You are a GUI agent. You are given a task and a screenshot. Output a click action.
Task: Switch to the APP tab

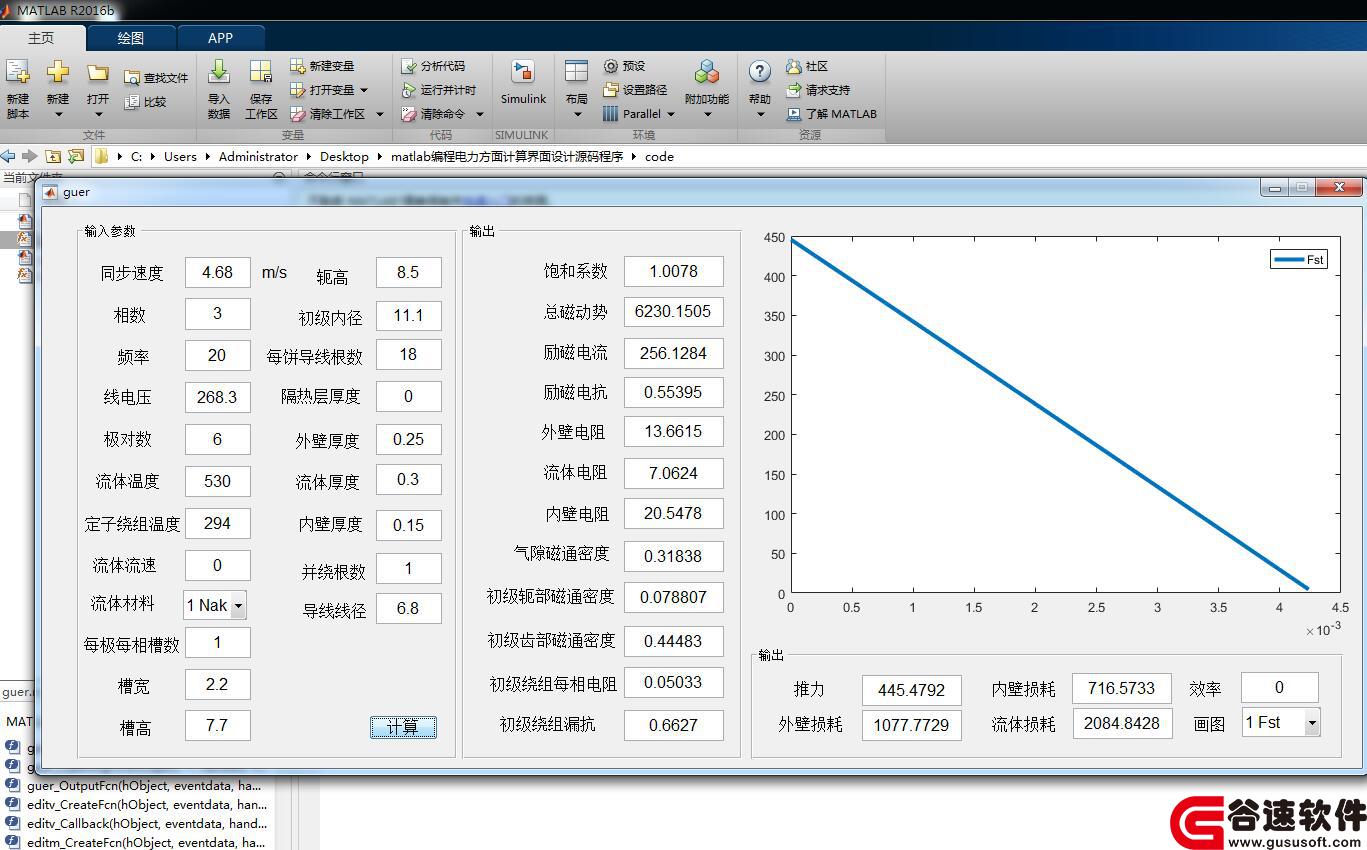pos(221,38)
